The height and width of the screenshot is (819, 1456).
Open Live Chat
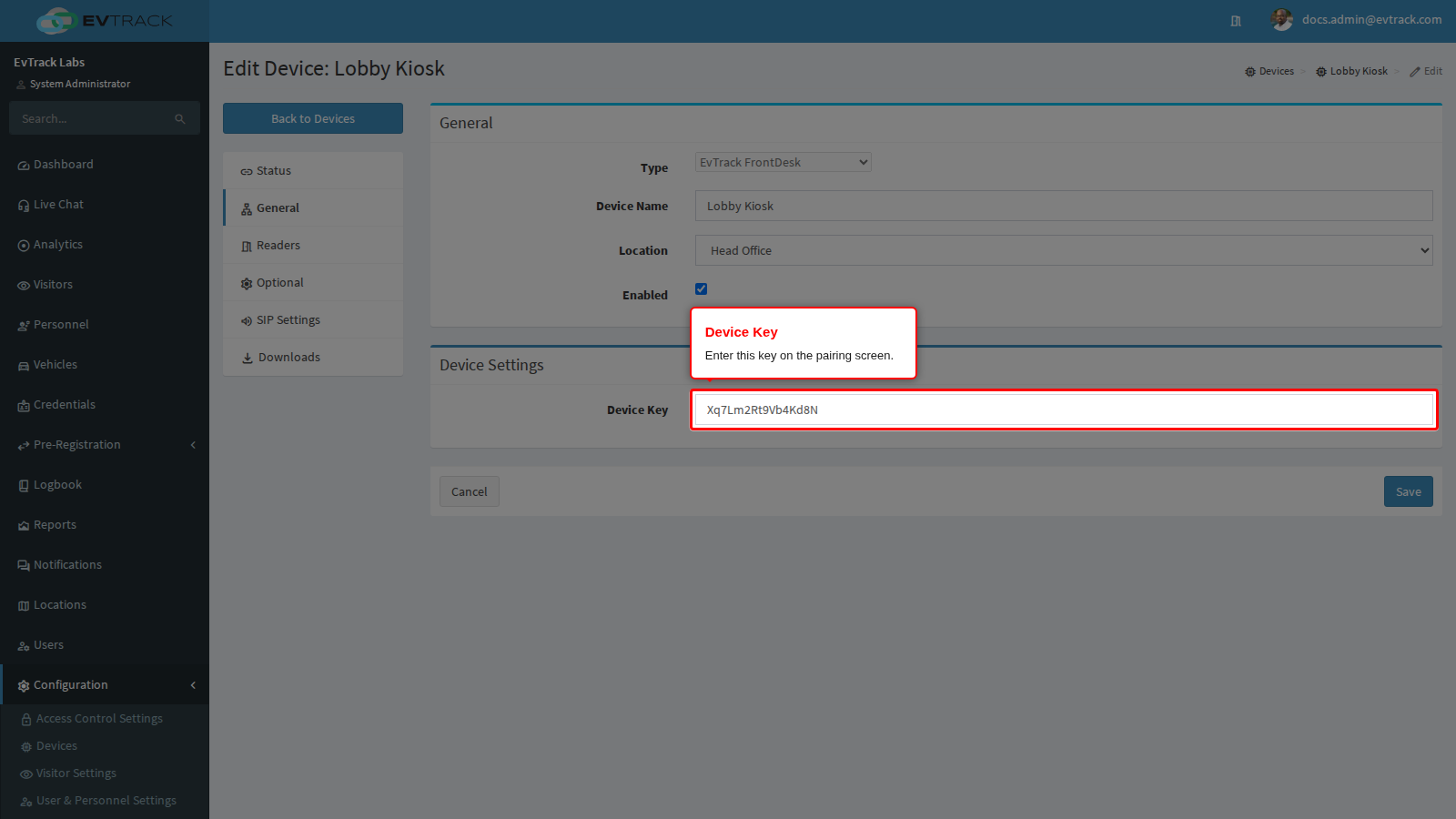pyautogui.click(x=105, y=205)
